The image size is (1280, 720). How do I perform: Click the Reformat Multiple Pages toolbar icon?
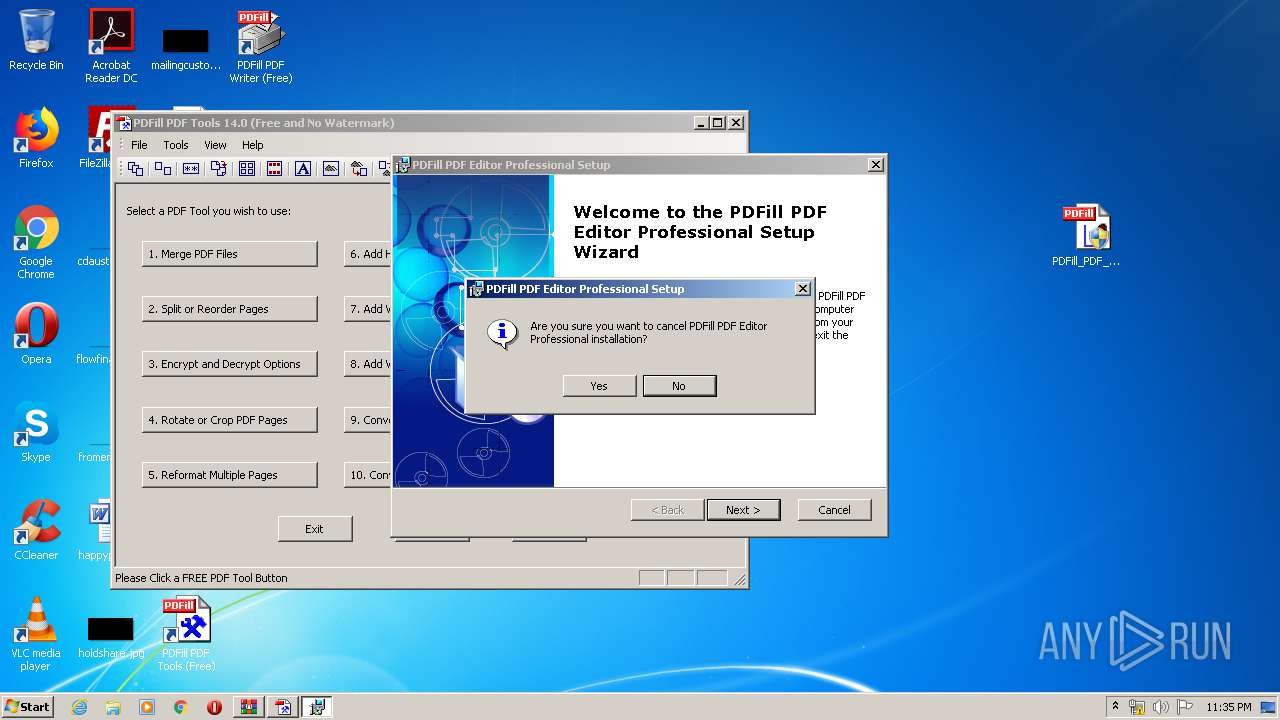(x=247, y=169)
